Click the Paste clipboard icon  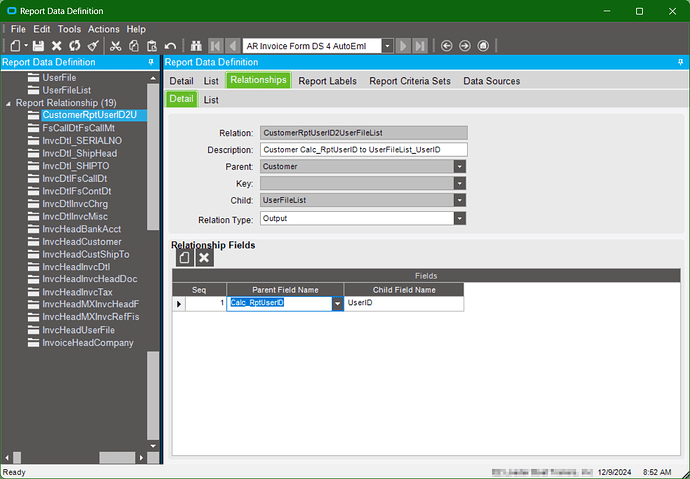152,46
